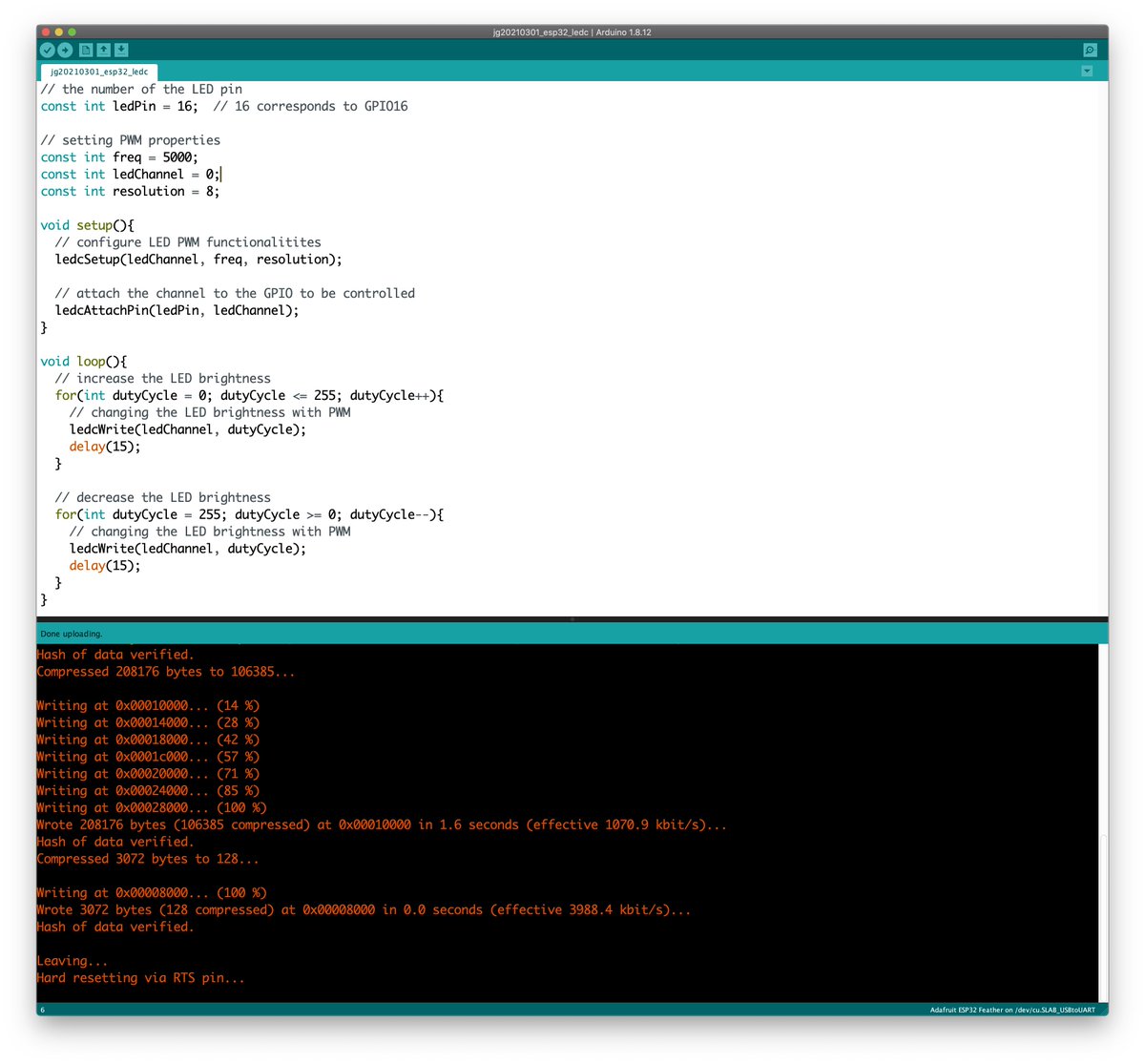Screen dimensions: 1145x1064
Task: Click the 'void loop(){' line
Action: click(84, 362)
